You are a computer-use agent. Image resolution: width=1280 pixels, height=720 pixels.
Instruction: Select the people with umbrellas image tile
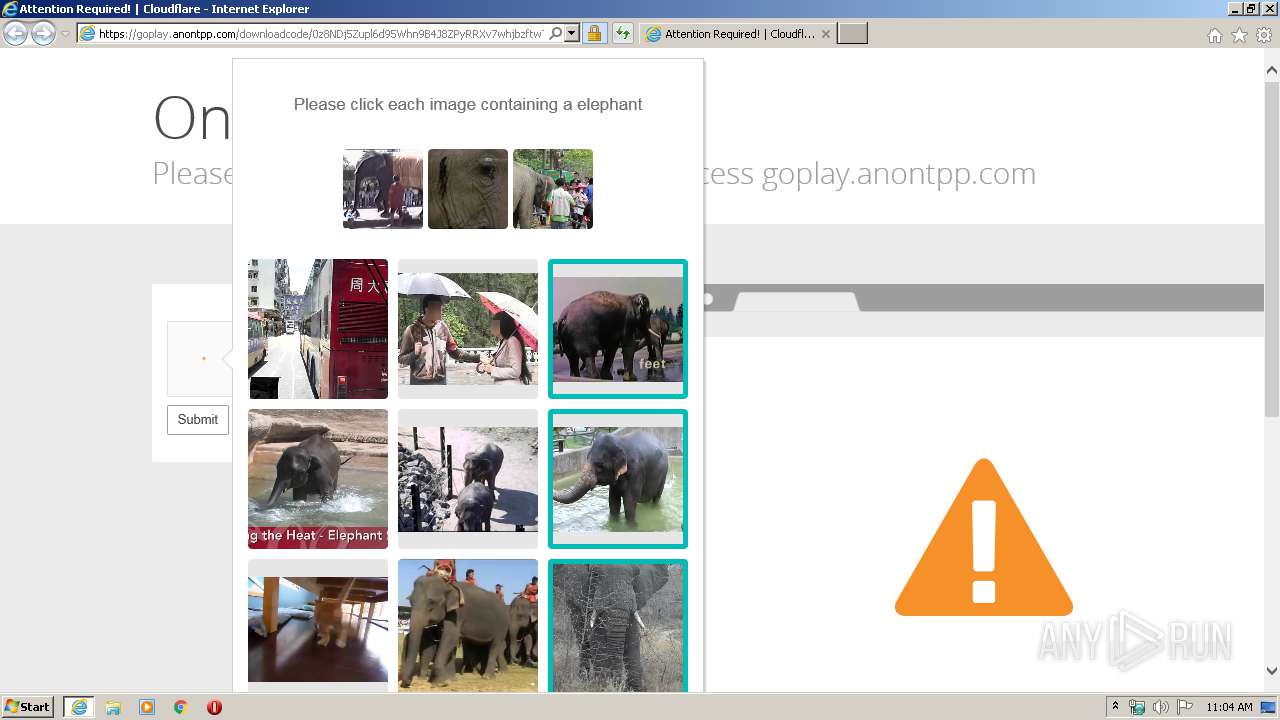point(468,329)
